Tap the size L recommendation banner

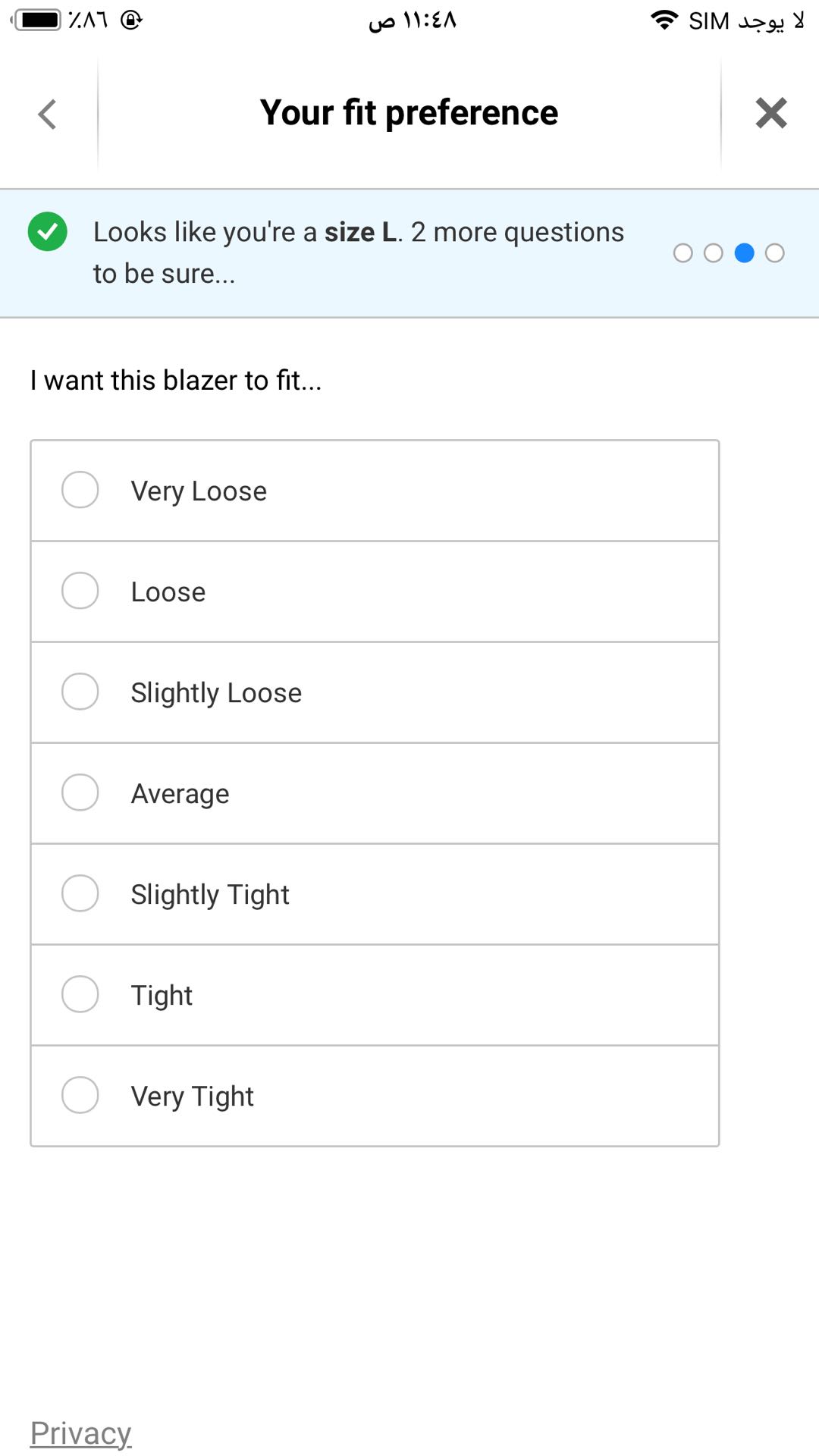tap(358, 253)
